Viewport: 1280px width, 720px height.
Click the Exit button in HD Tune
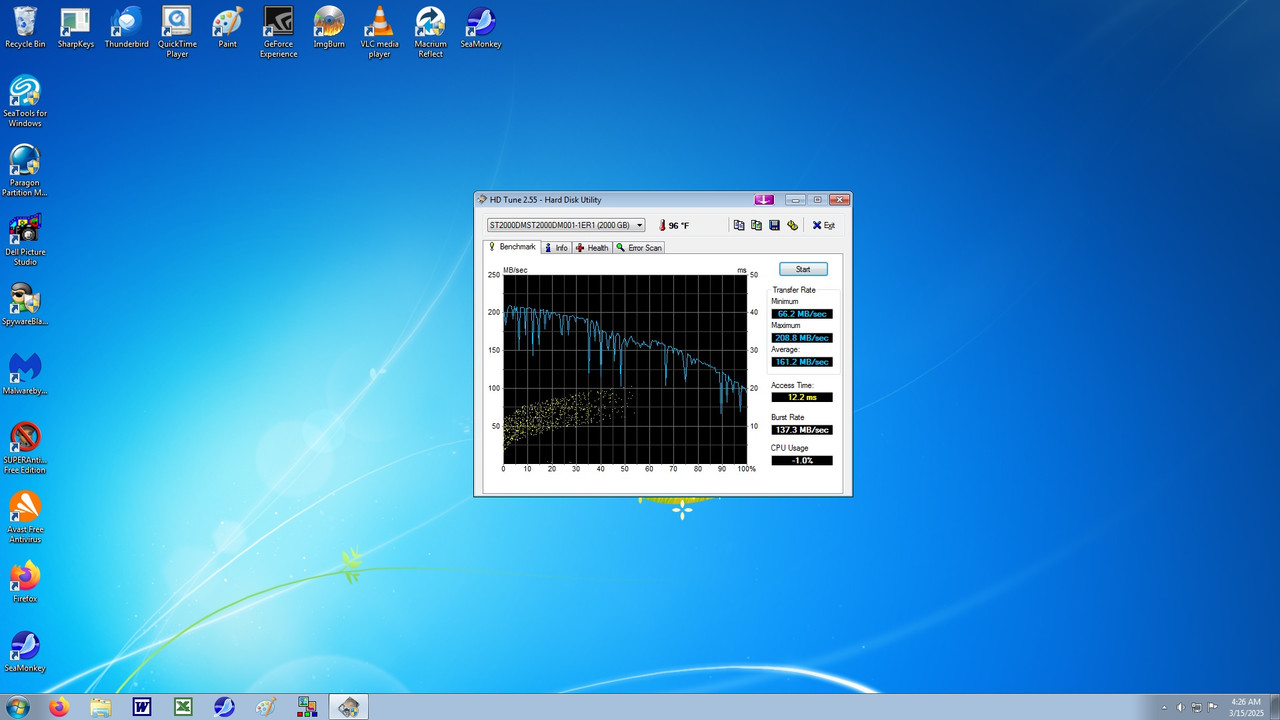pyautogui.click(x=823, y=225)
